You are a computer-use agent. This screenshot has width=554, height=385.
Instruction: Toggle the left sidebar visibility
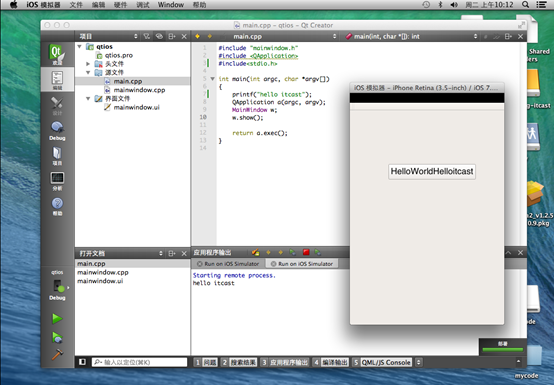coord(82,362)
